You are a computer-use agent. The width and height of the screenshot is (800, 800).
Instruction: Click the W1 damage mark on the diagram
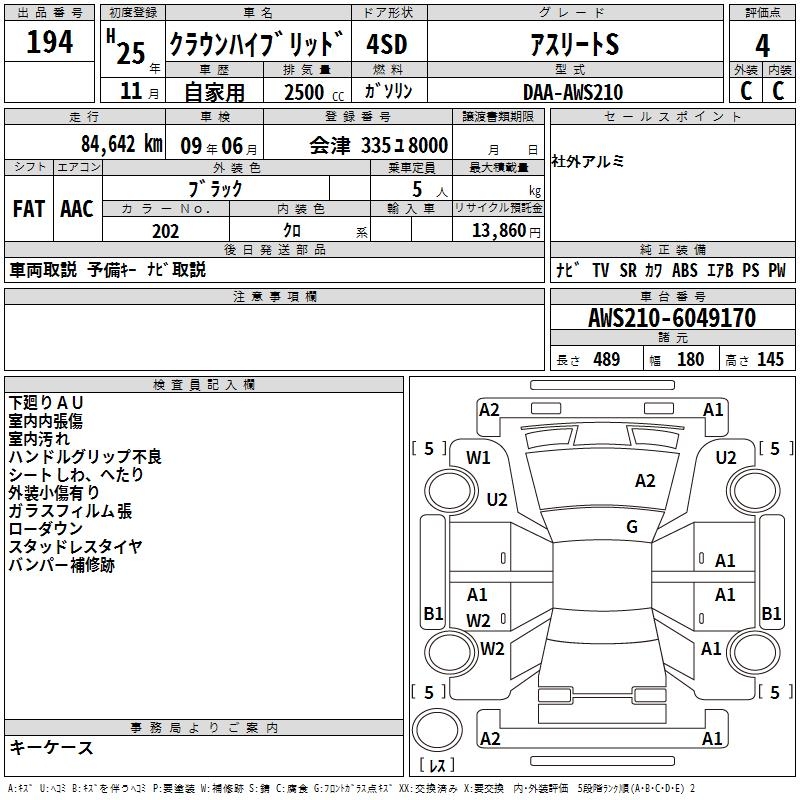[x=478, y=458]
